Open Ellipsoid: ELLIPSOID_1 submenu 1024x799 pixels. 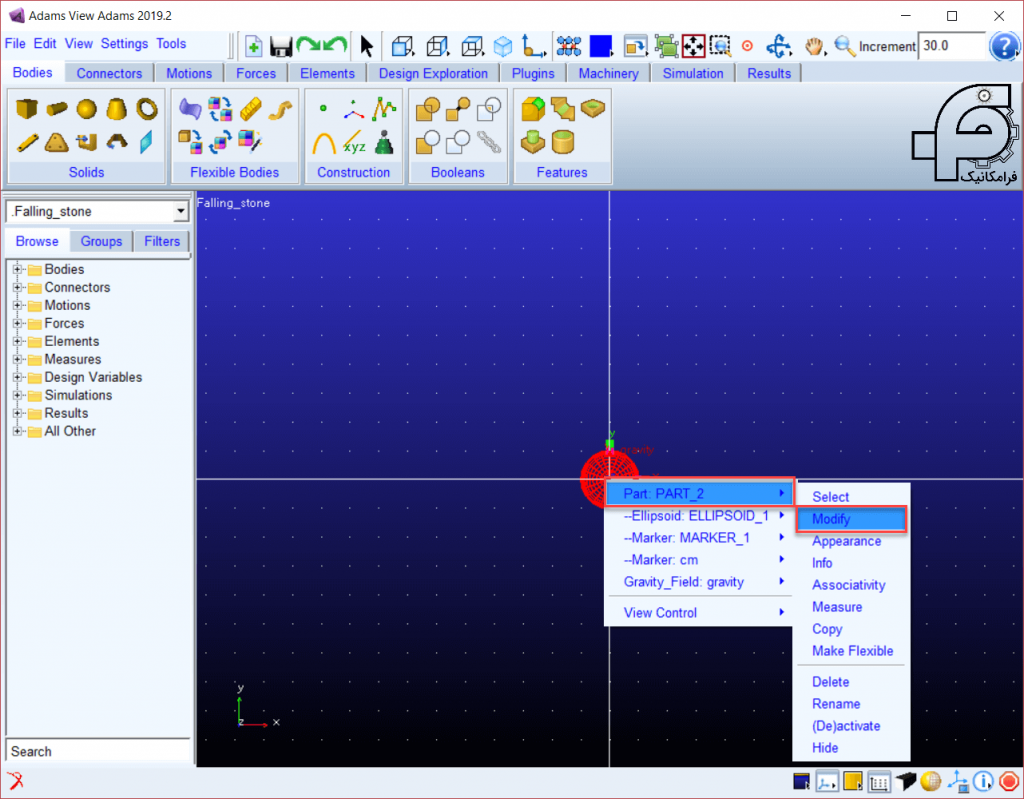pyautogui.click(x=699, y=516)
